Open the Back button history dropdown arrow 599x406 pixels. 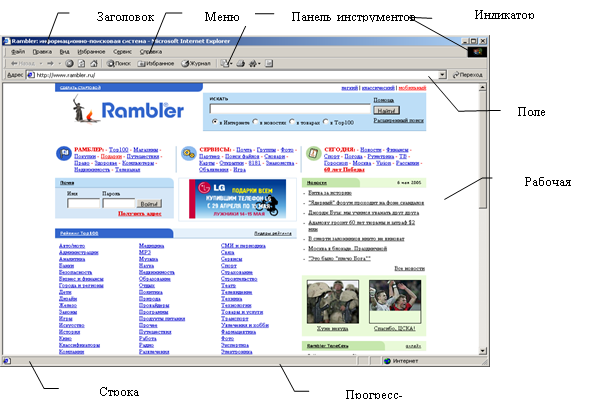pos(41,63)
